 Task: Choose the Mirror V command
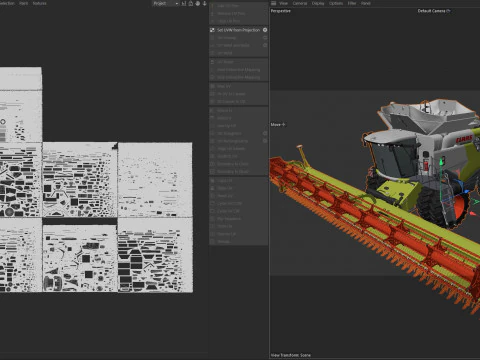[238, 118]
